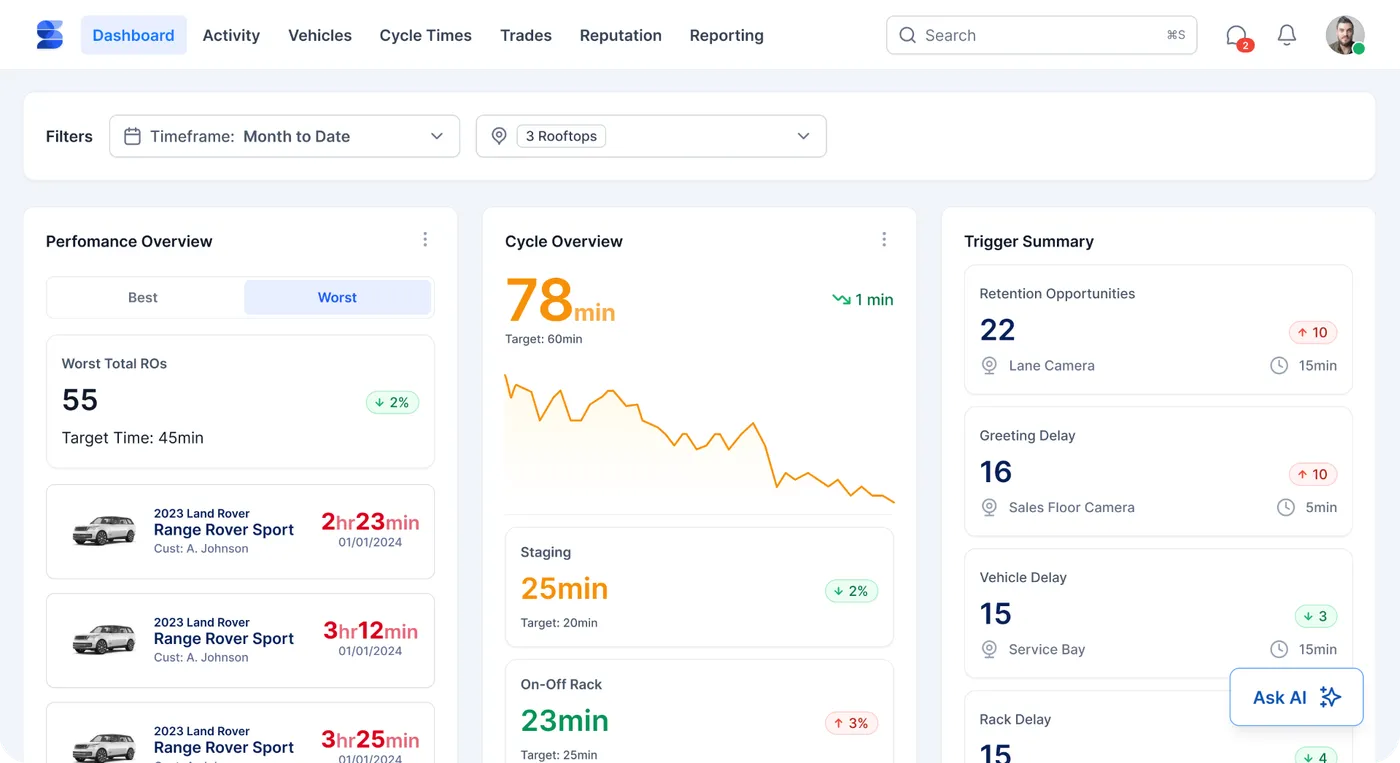Open the Reputation tab
The height and width of the screenshot is (763, 1400).
[620, 35]
